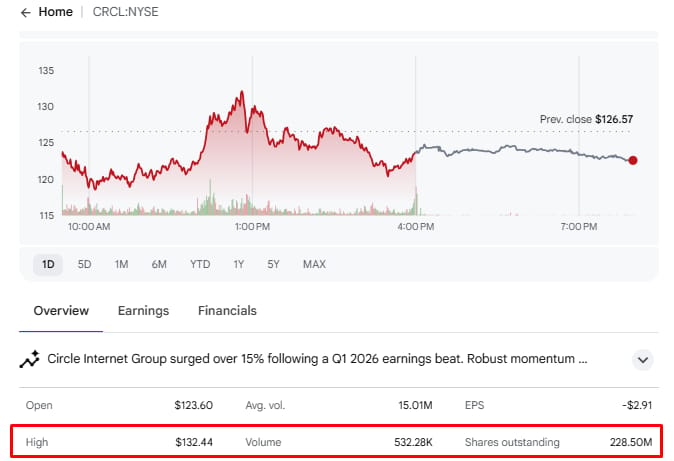Image resolution: width=674 pixels, height=461 pixels.
Task: Click the High value $132.44
Action: coord(194,442)
